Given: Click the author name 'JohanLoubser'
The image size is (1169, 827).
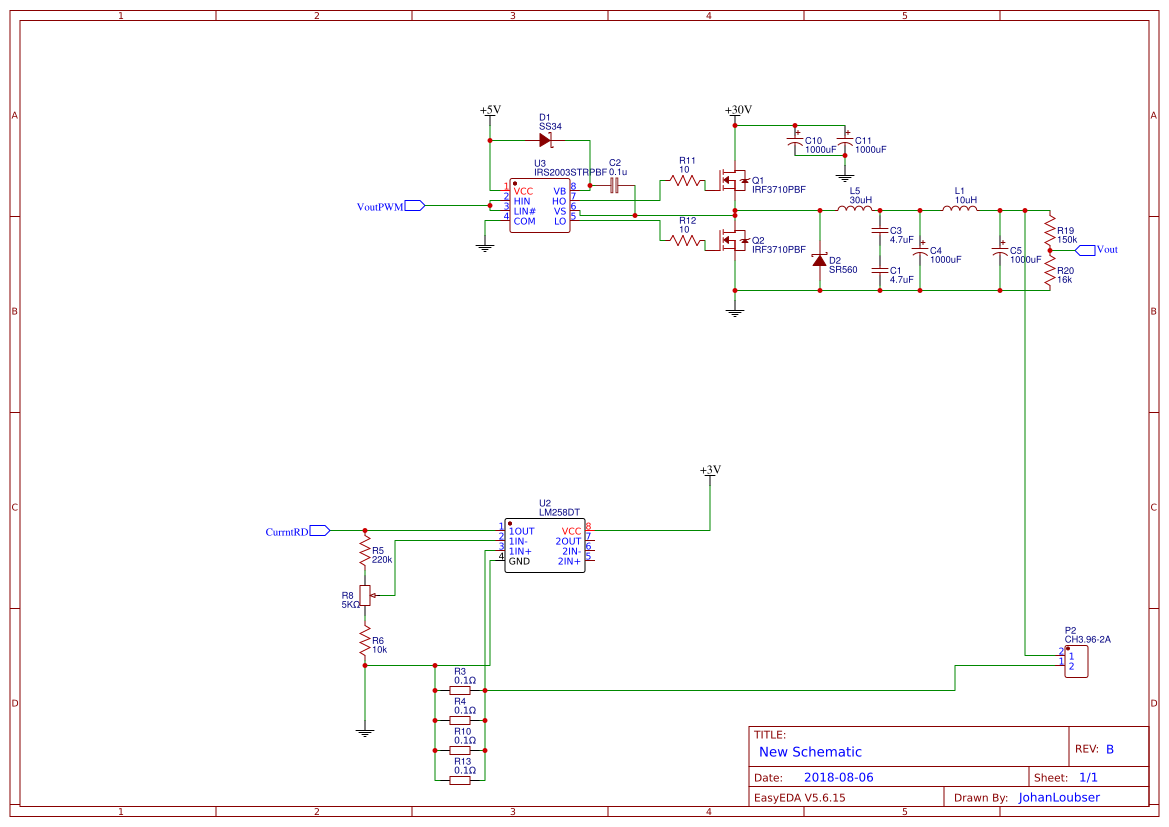Looking at the screenshot, I should pyautogui.click(x=1059, y=797).
